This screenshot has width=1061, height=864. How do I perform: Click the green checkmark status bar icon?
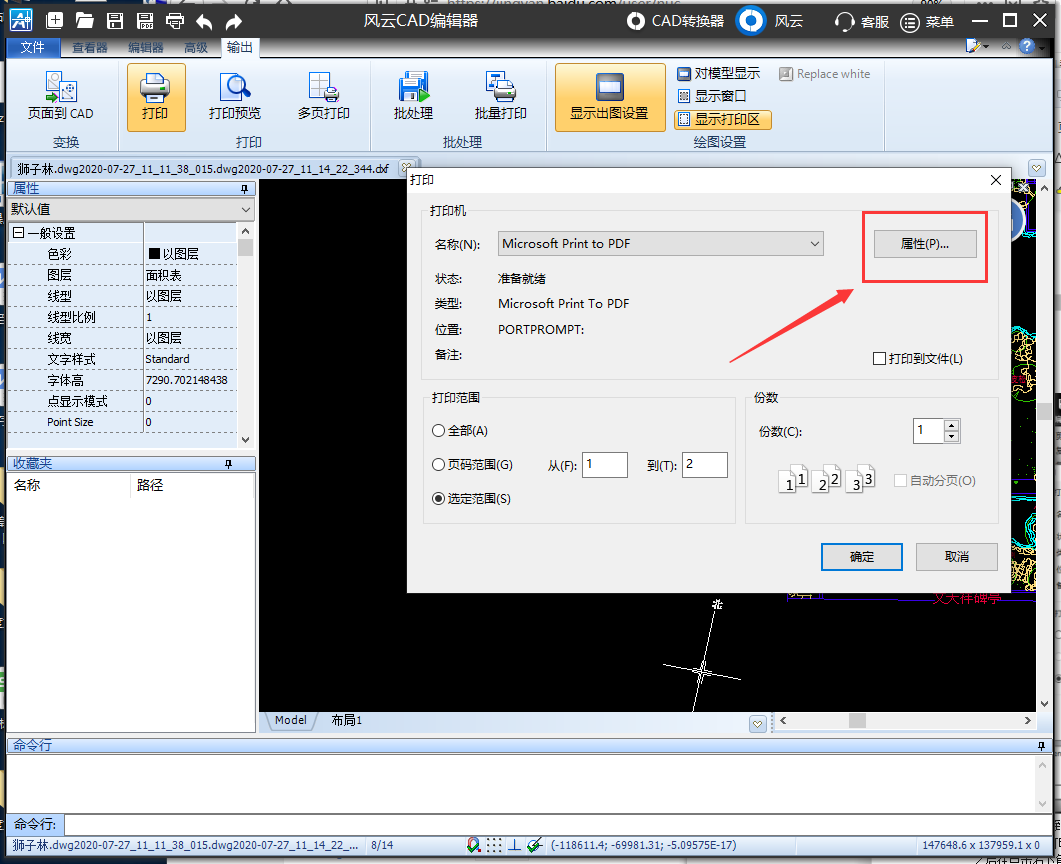coord(535,845)
